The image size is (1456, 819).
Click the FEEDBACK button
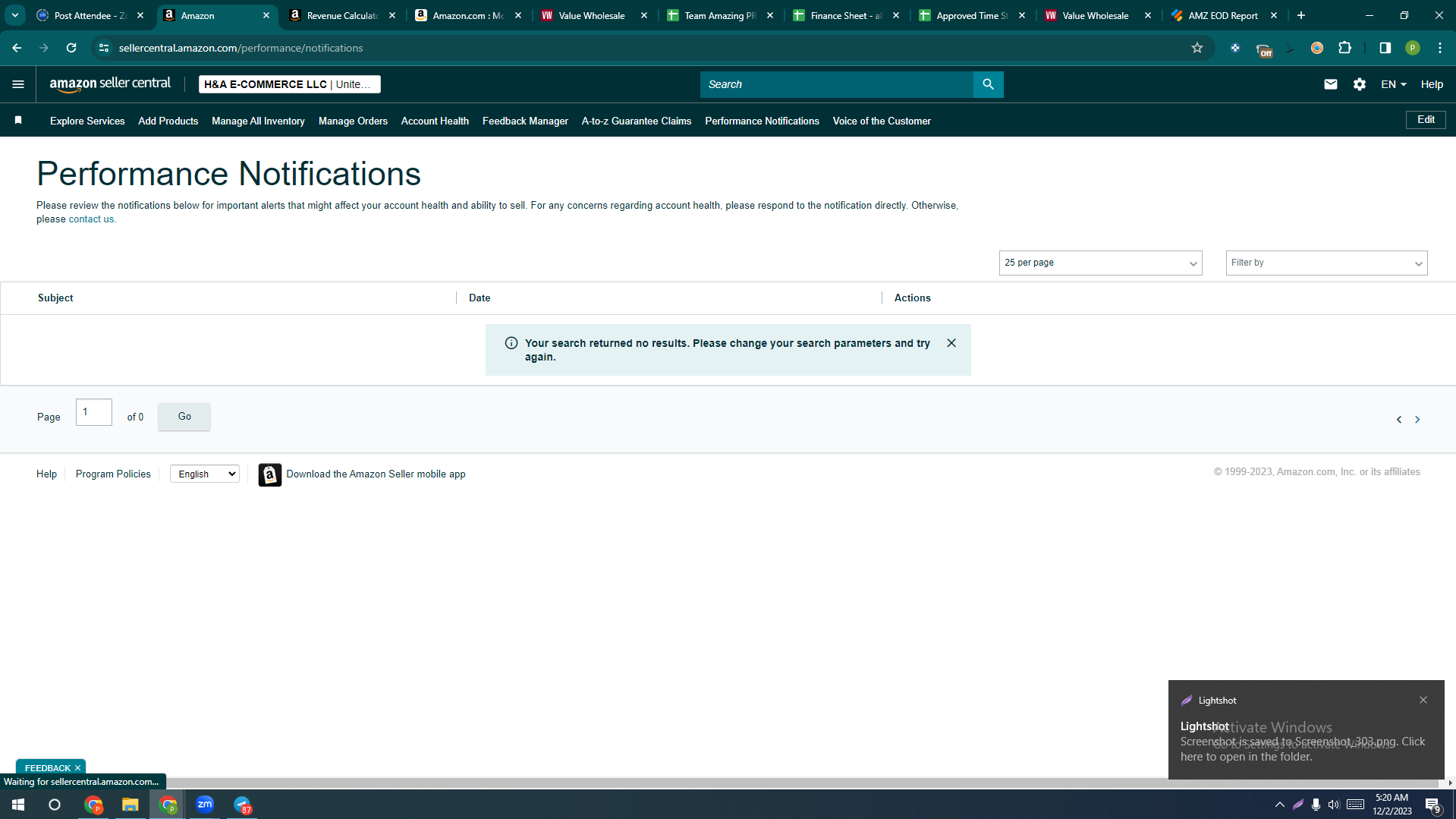click(x=47, y=768)
